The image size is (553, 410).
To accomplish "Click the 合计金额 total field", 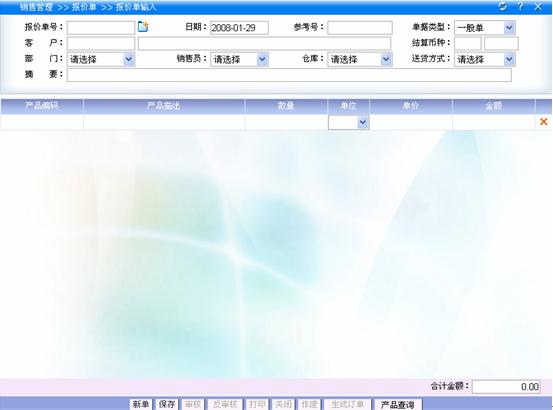I will 506,387.
